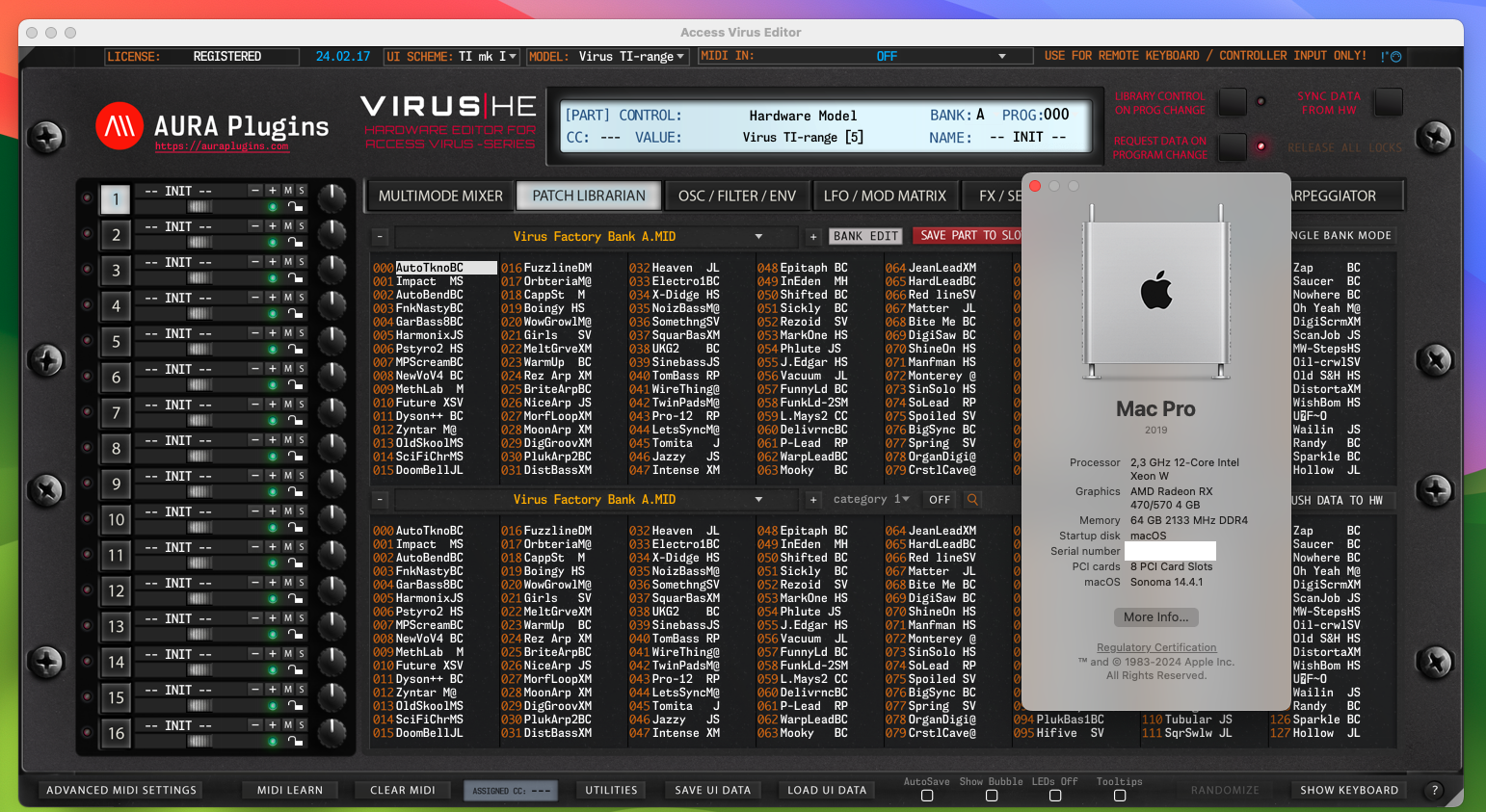Open the OSC / Filter / Env tab
This screenshot has height=812, width=1486.
point(737,196)
